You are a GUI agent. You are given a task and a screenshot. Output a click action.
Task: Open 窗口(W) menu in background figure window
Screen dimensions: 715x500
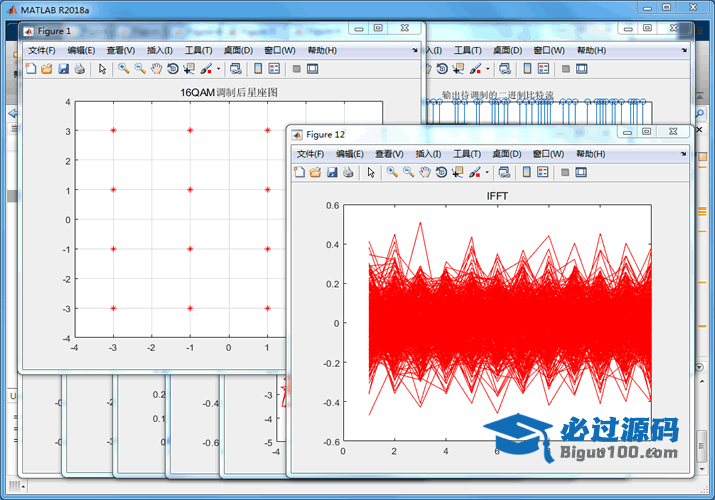pyautogui.click(x=549, y=51)
